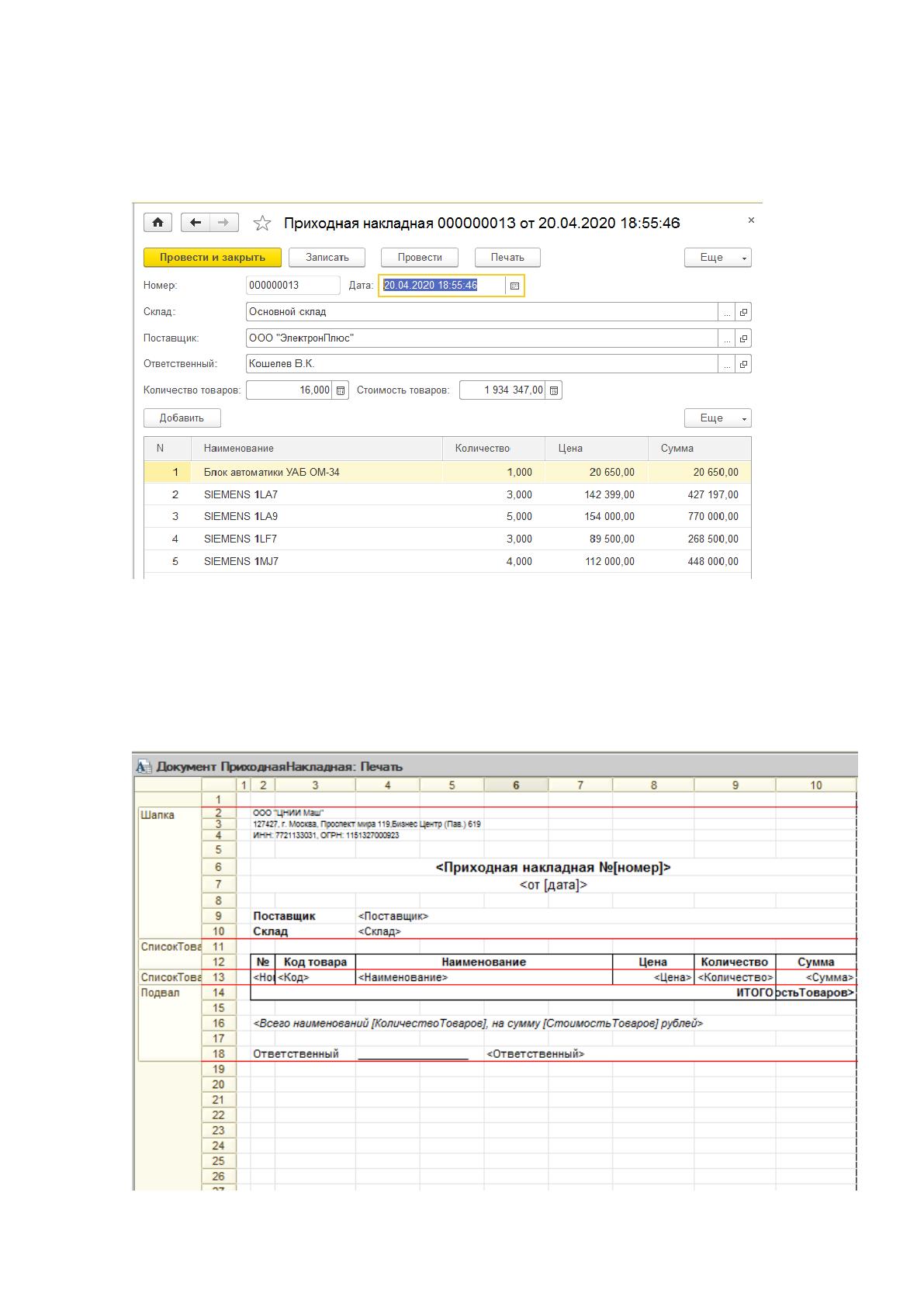The image size is (924, 1307).
Task: Click the Записать button
Action: [327, 258]
